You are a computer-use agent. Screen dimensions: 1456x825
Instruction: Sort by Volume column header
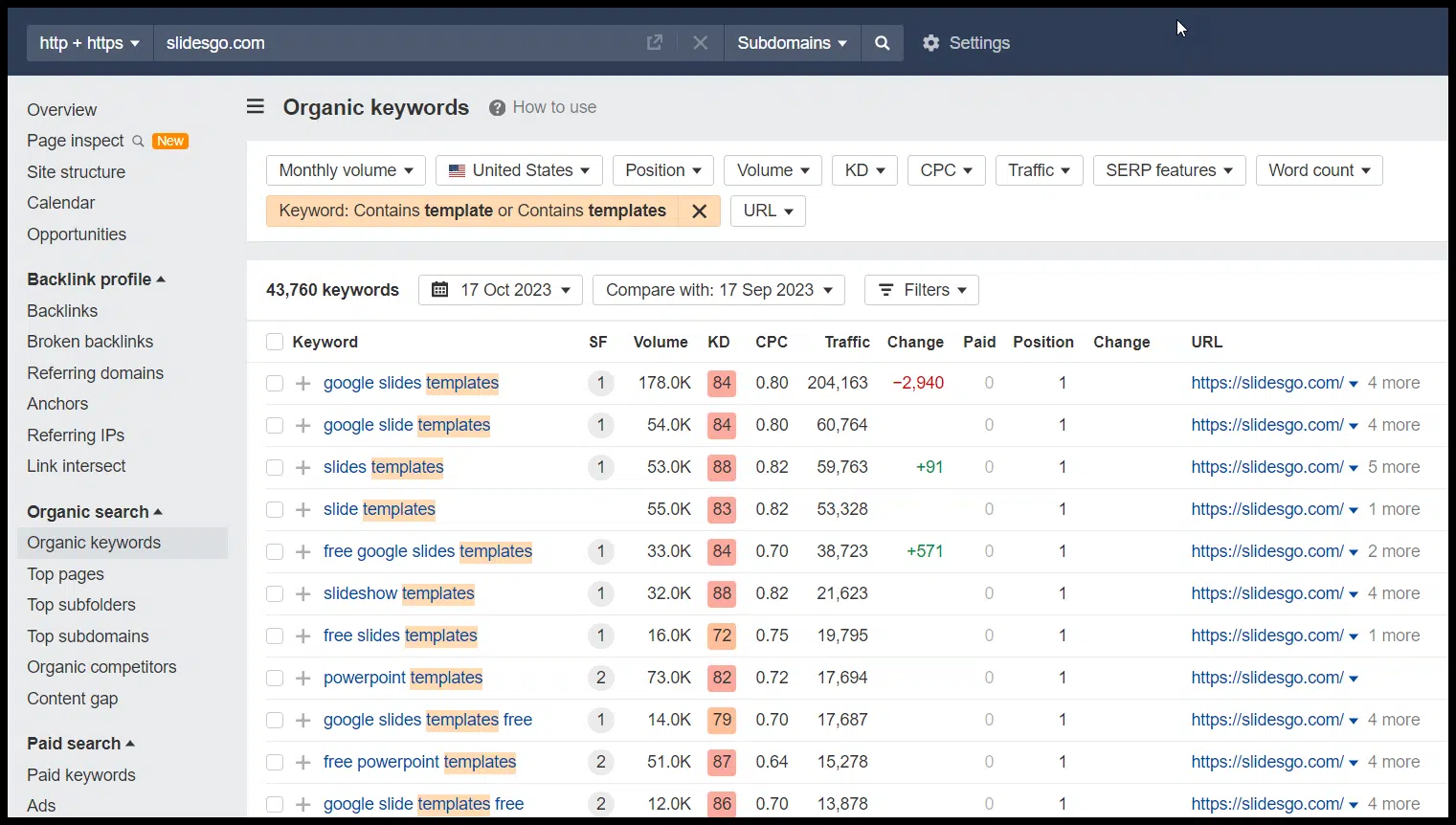661,342
